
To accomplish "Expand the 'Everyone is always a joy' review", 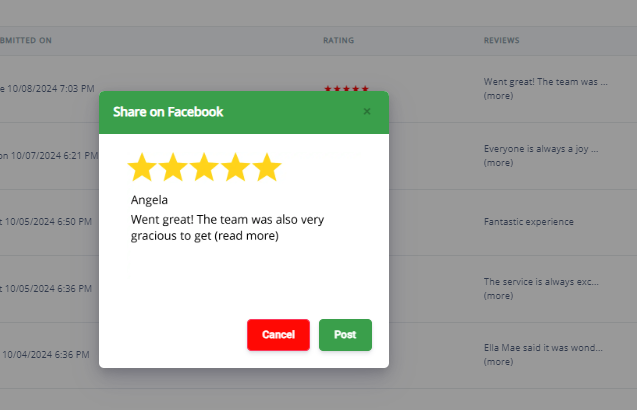I will [498, 163].
